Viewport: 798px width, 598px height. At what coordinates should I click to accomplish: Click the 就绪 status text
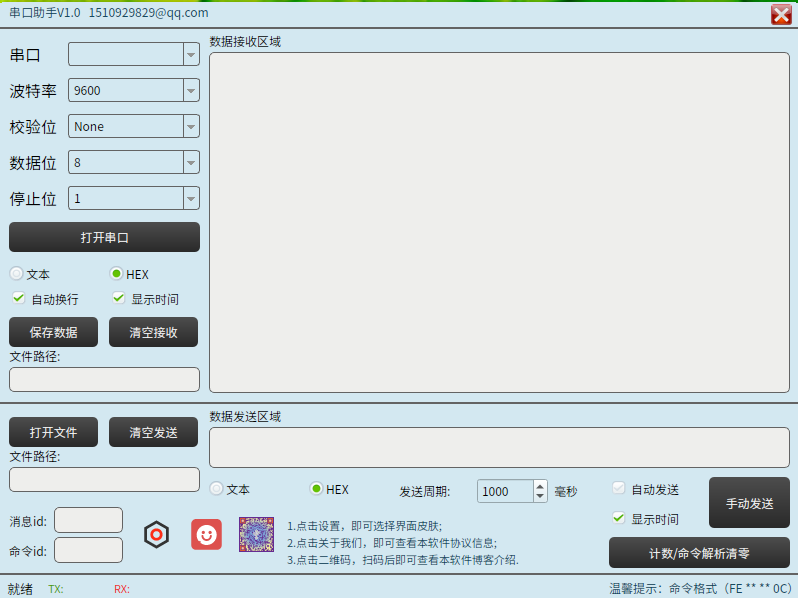20,589
